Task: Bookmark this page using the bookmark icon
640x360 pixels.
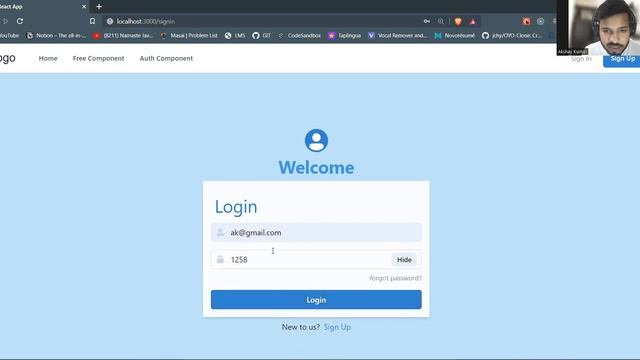Action: 92,21
